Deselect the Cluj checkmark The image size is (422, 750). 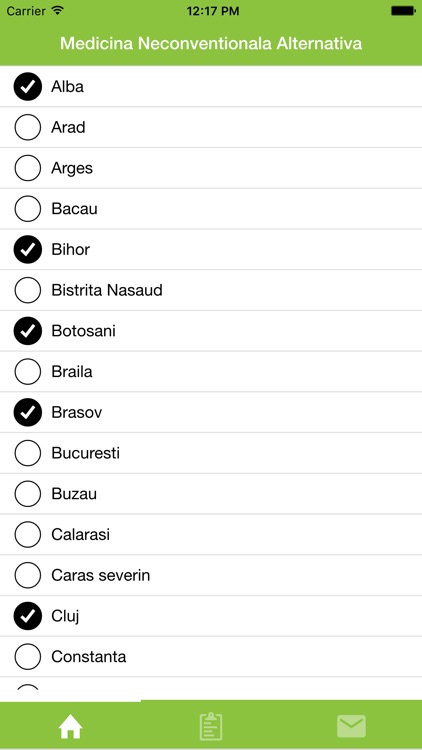(28, 616)
